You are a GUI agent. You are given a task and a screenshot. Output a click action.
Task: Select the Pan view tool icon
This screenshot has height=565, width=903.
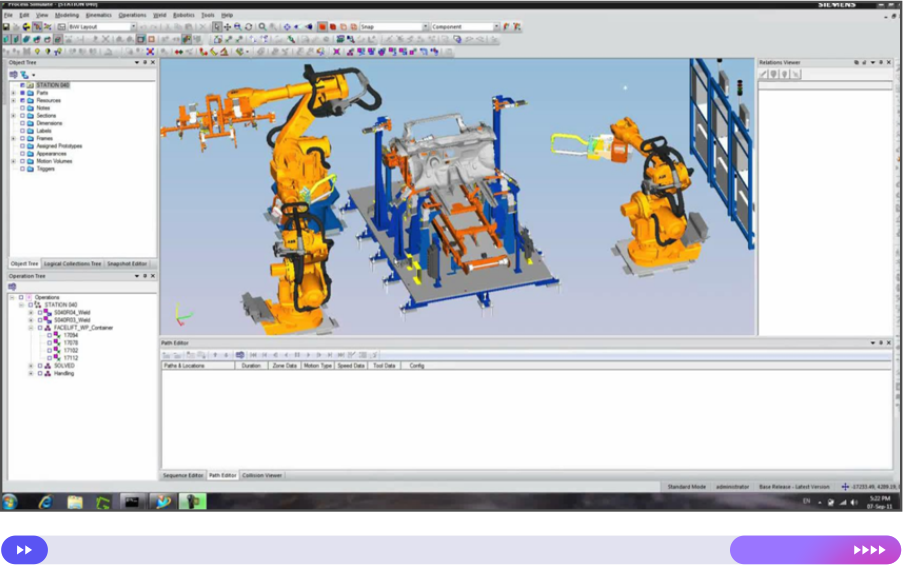227,27
